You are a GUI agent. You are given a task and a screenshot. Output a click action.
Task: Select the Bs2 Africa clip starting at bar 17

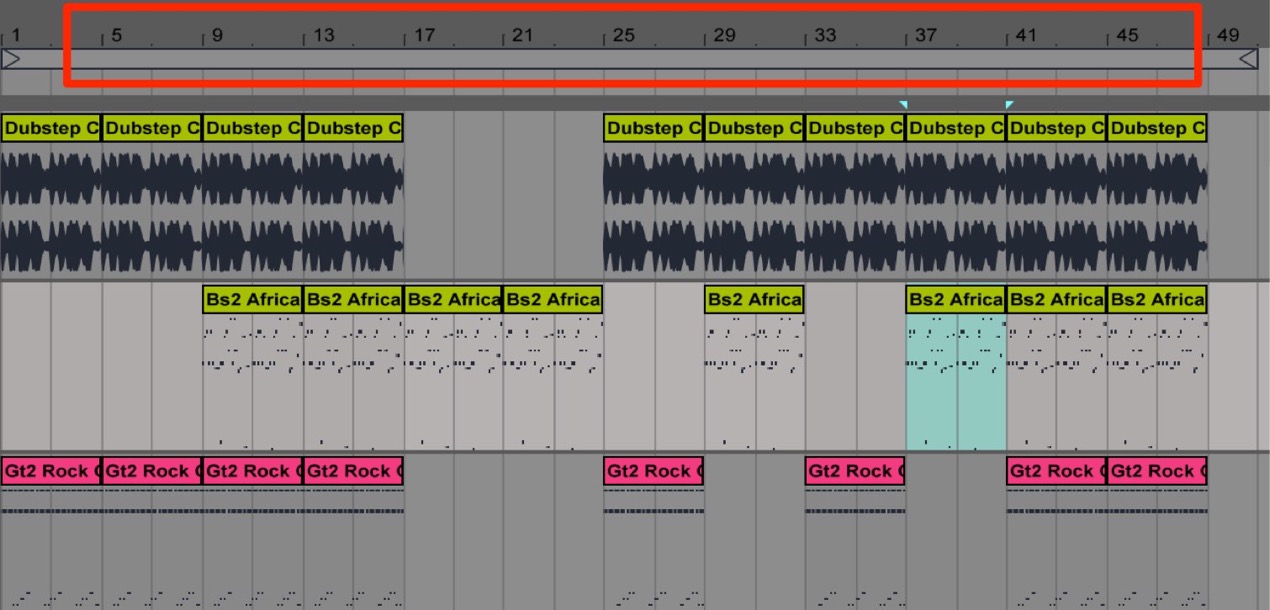click(454, 299)
